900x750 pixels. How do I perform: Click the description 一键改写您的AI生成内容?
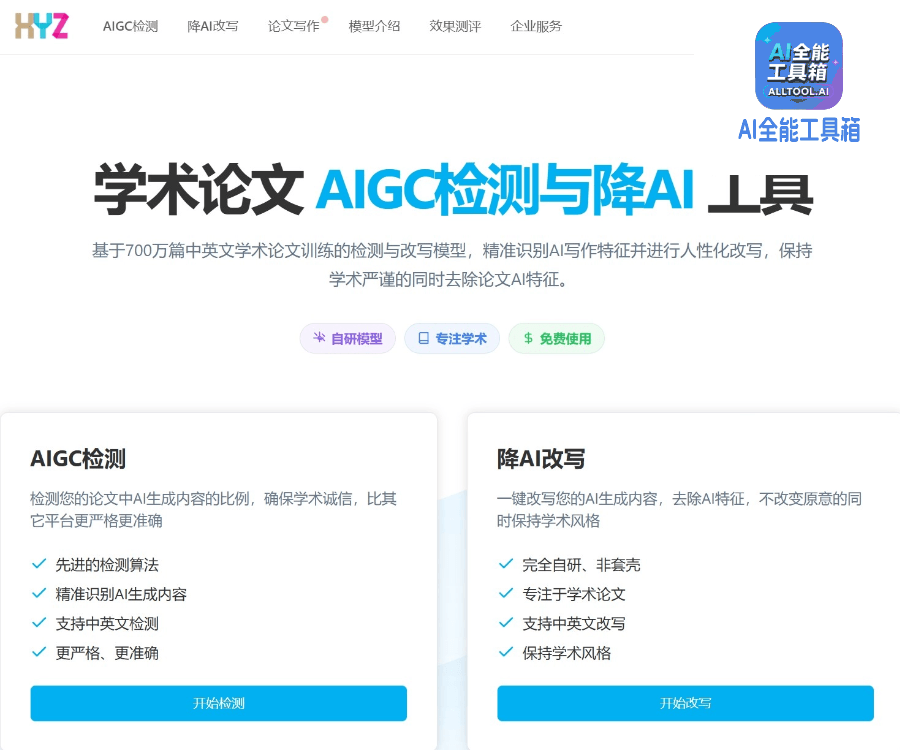[x=679, y=510]
